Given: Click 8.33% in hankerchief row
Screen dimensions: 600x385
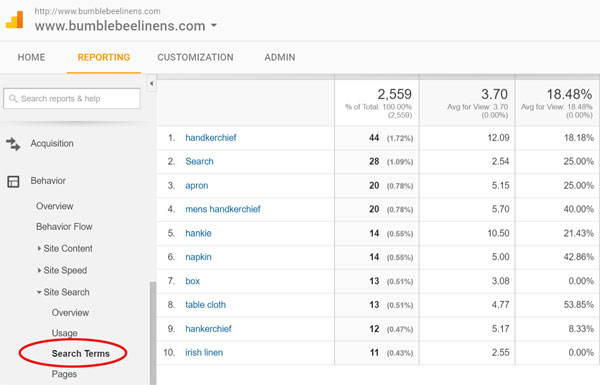Looking at the screenshot, I should point(581,329).
